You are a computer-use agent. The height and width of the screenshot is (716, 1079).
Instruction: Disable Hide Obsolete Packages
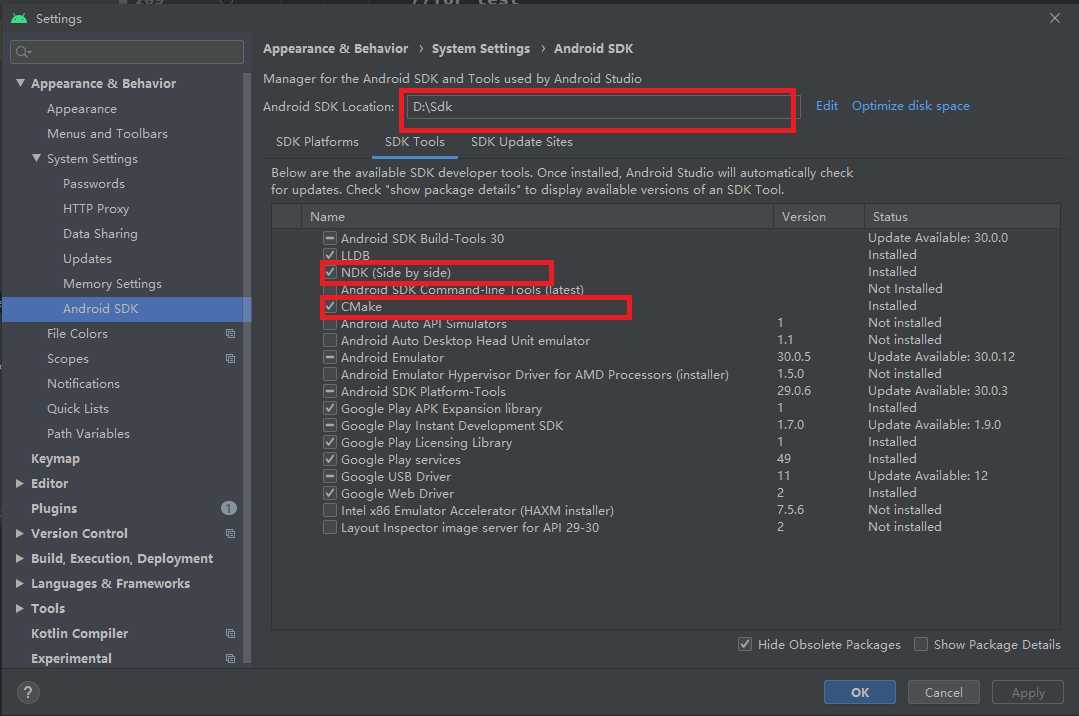tap(745, 644)
